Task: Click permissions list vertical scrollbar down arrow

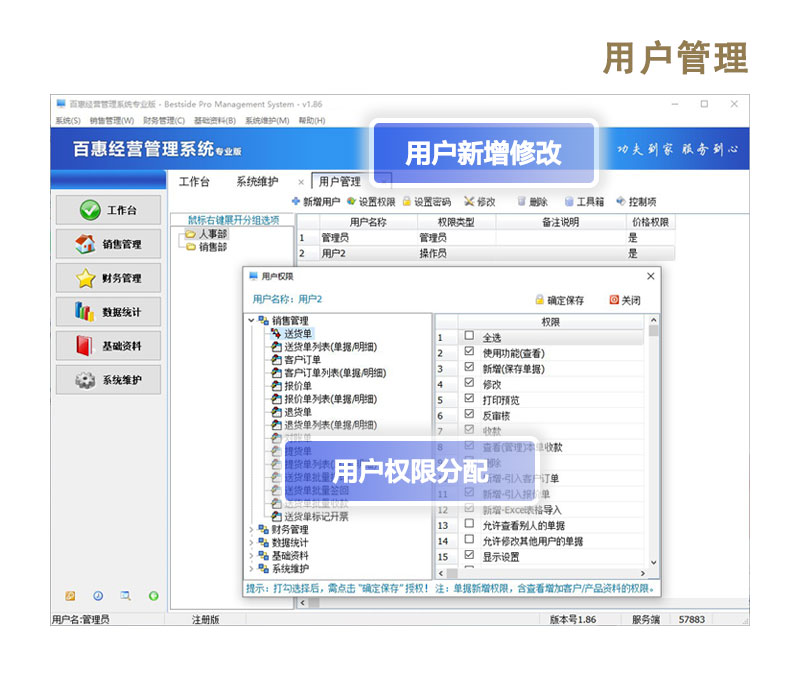Action: point(654,562)
